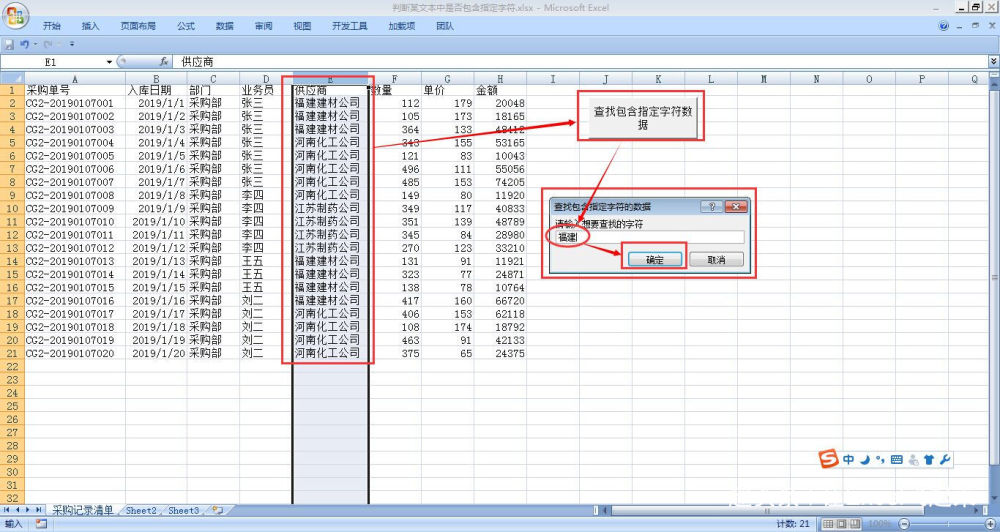The image size is (1000, 532).
Task: Click the Excel Help question mark icon
Action: [944, 26]
